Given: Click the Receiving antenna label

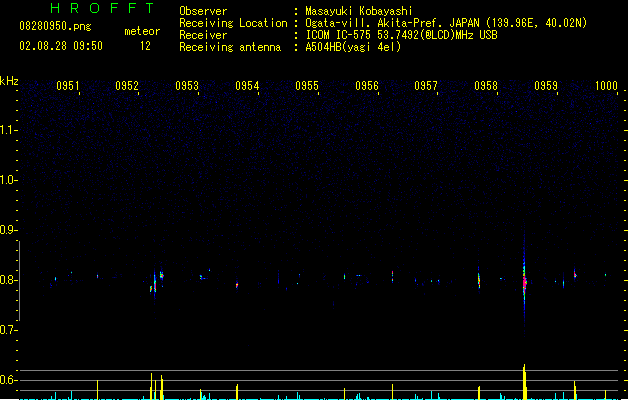Looking at the screenshot, I should coord(230,47).
